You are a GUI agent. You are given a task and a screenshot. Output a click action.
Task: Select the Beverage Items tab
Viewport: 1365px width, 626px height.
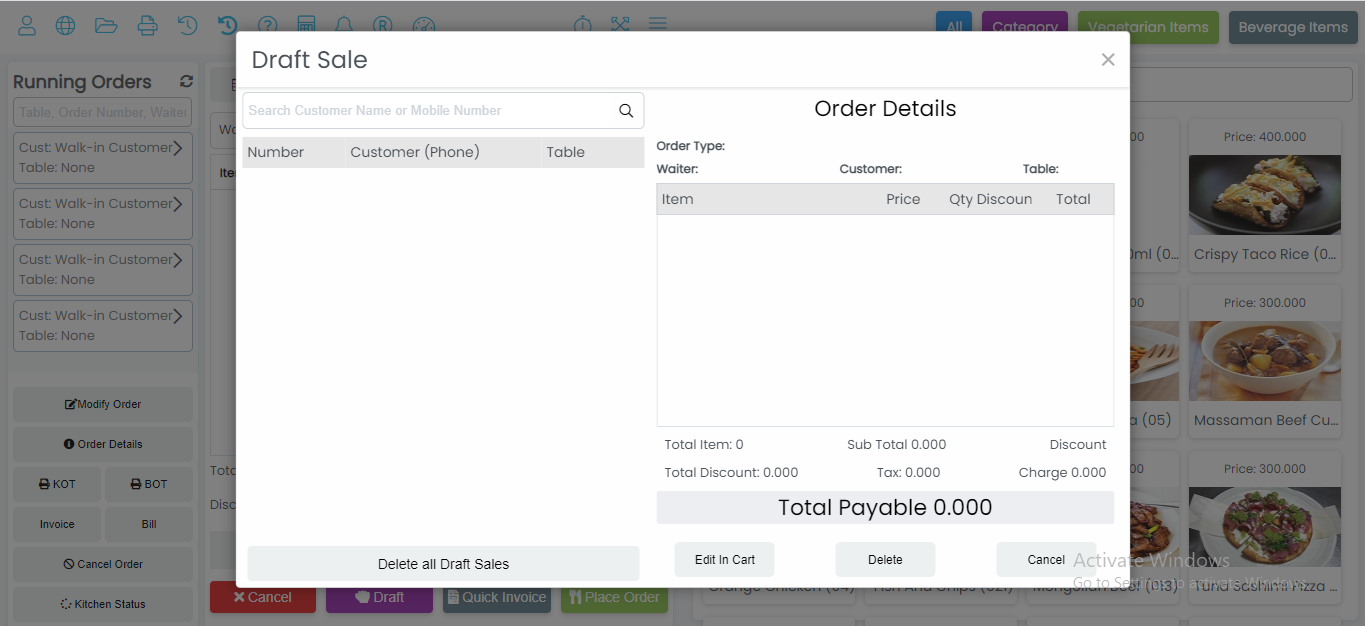pyautogui.click(x=1292, y=27)
